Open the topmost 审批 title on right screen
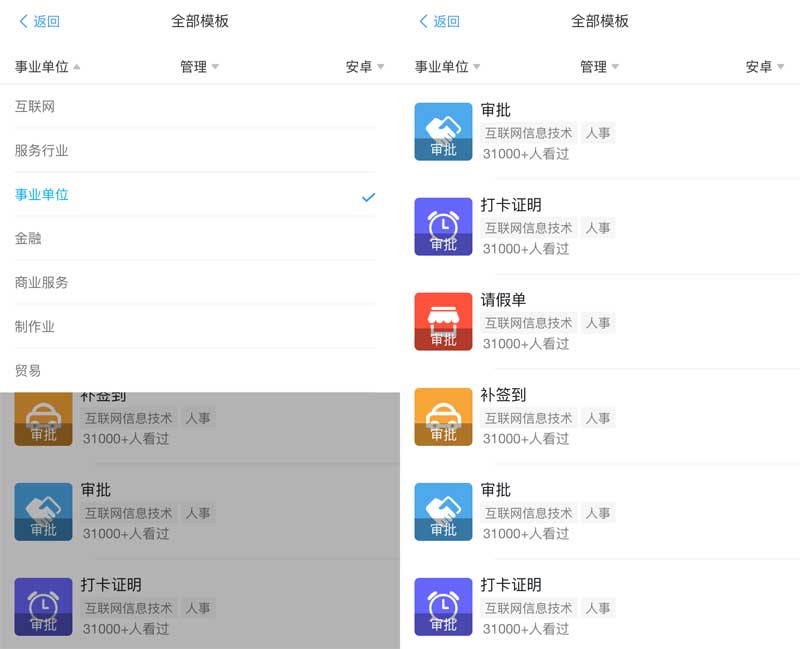The height and width of the screenshot is (649, 800). pyautogui.click(x=495, y=110)
